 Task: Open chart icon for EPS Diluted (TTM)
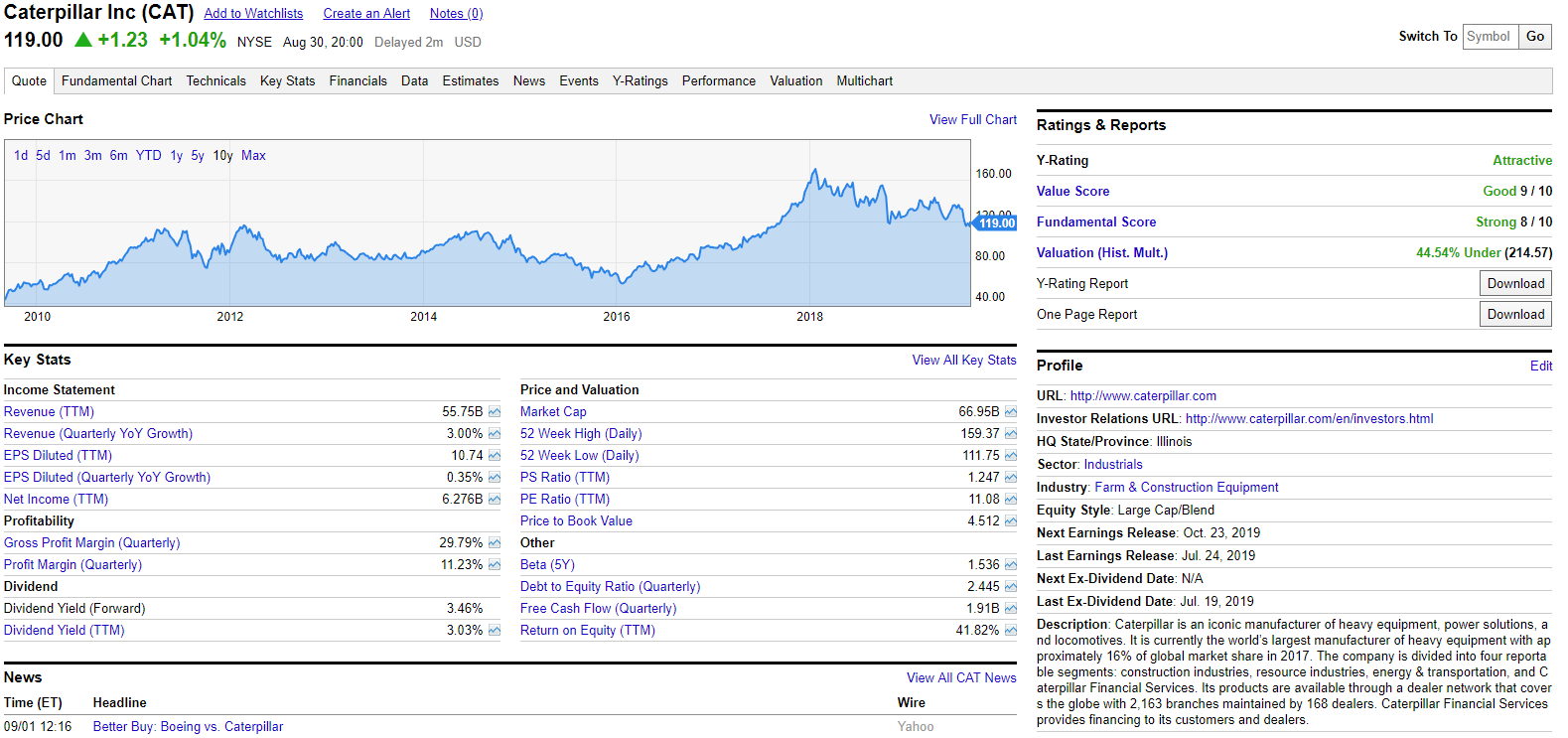pos(495,455)
